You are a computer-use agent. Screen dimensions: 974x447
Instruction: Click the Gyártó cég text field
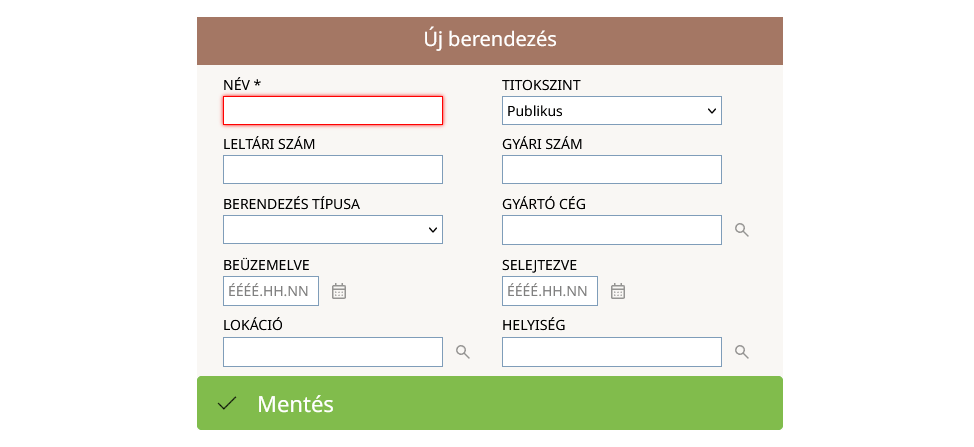pos(611,230)
